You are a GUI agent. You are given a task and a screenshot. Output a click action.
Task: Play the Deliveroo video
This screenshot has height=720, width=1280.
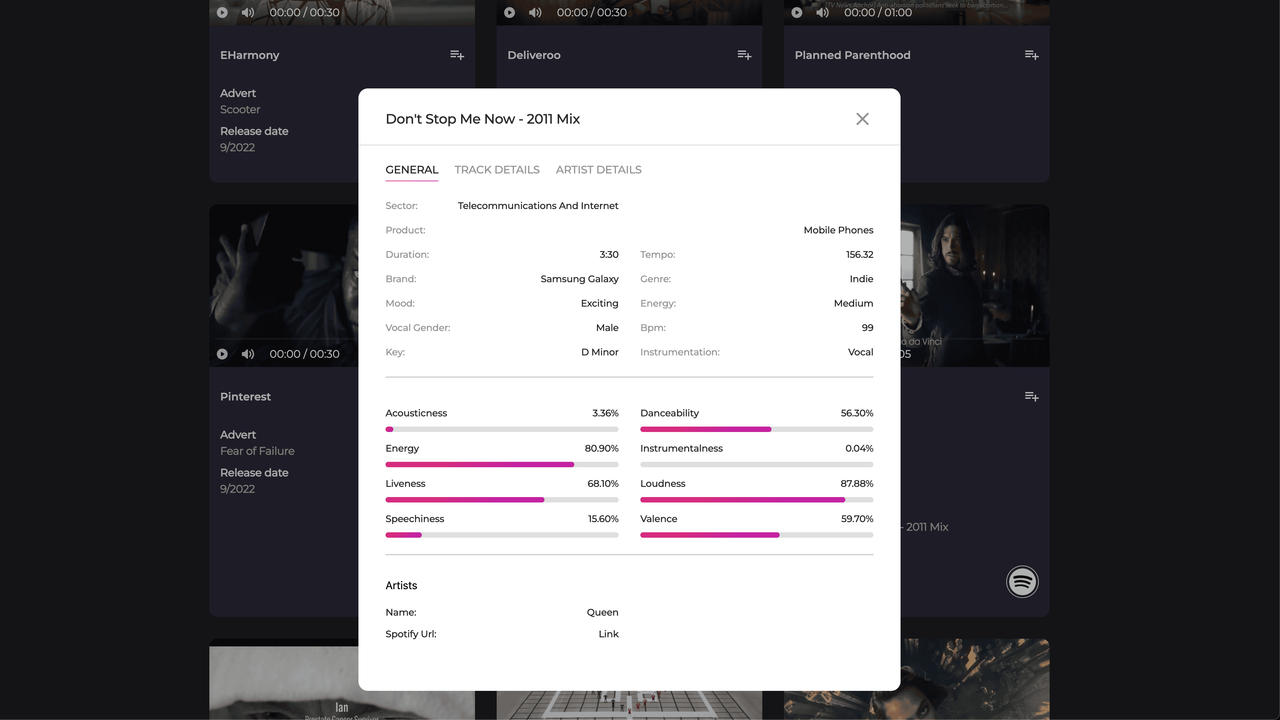pyautogui.click(x=509, y=13)
